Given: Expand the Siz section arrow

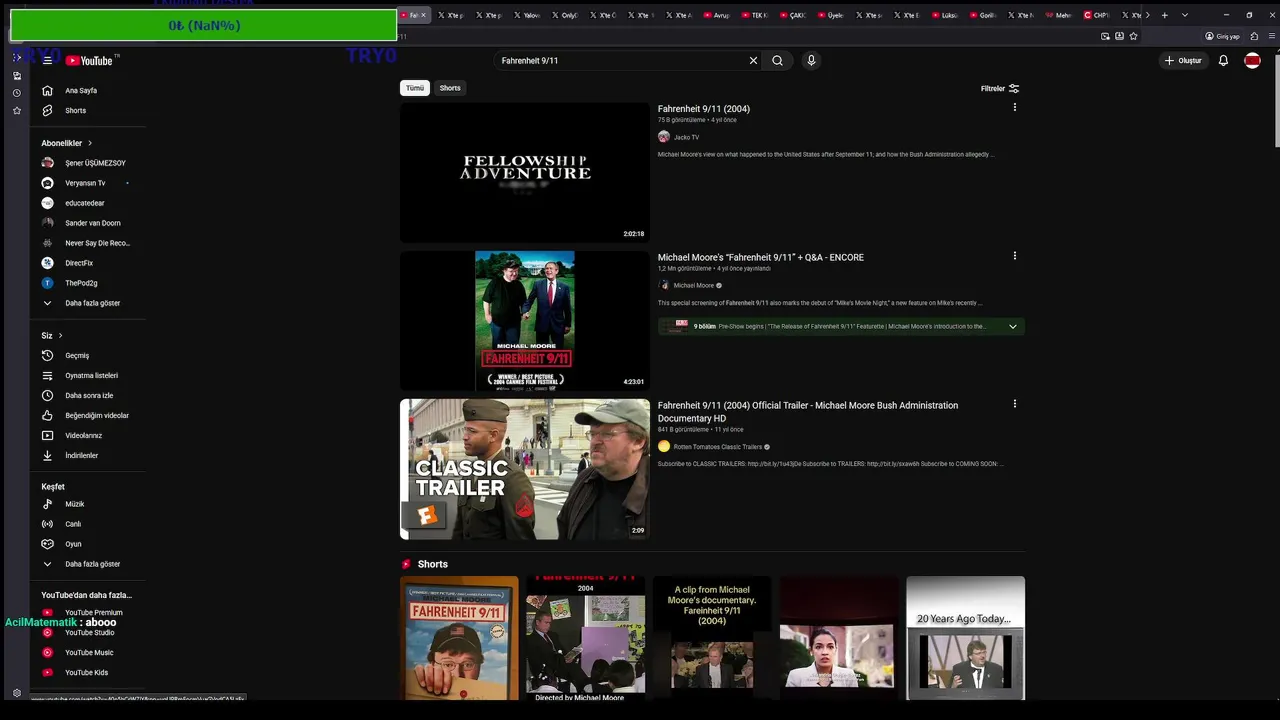Looking at the screenshot, I should pos(60,335).
